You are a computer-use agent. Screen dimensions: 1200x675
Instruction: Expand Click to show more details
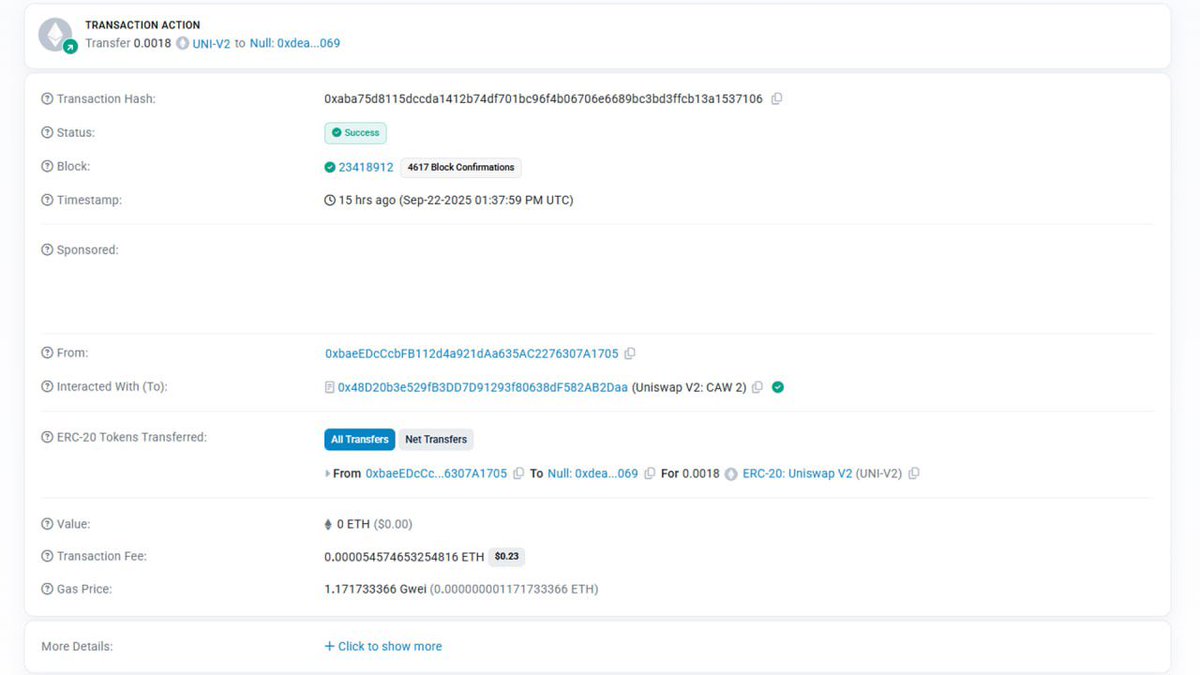point(383,647)
